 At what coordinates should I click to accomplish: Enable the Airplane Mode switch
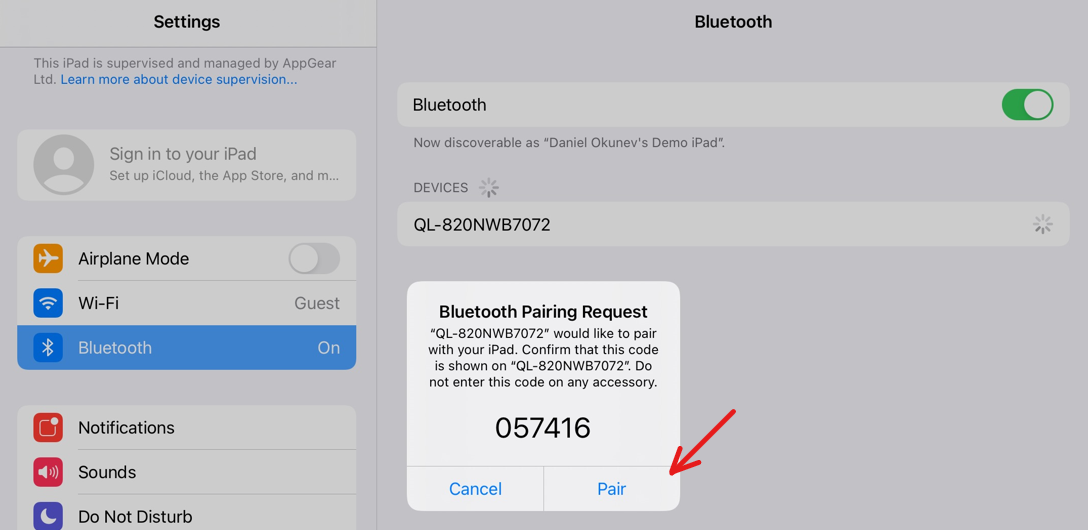[314, 259]
